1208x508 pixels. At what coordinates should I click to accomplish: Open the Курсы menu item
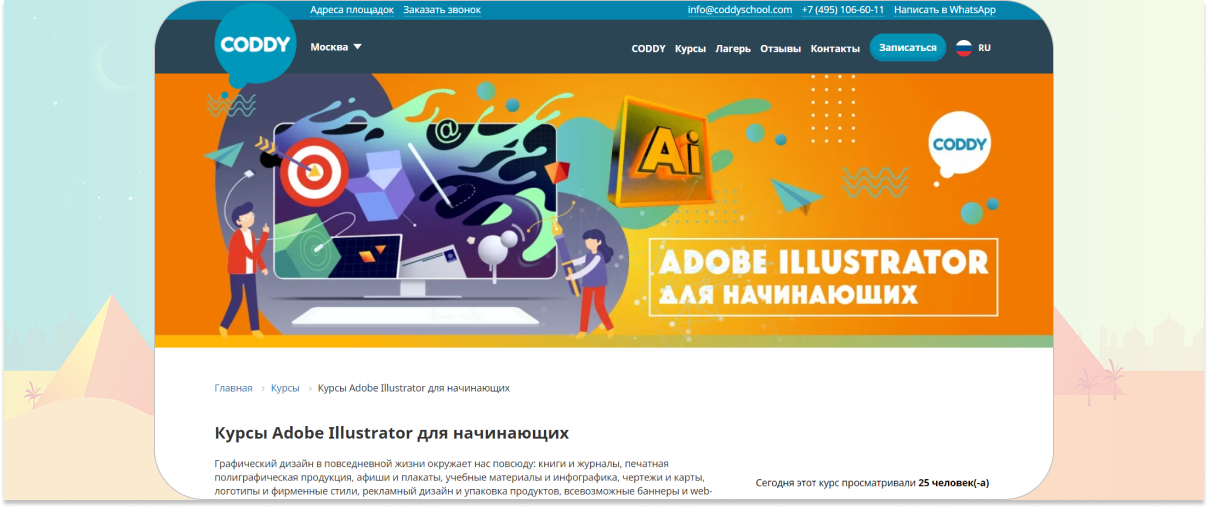click(690, 48)
